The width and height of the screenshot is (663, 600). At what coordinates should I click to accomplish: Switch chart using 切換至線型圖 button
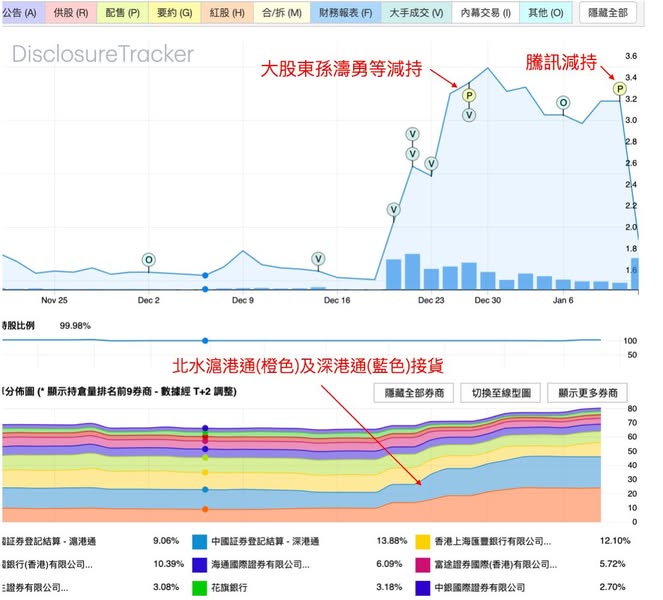501,393
